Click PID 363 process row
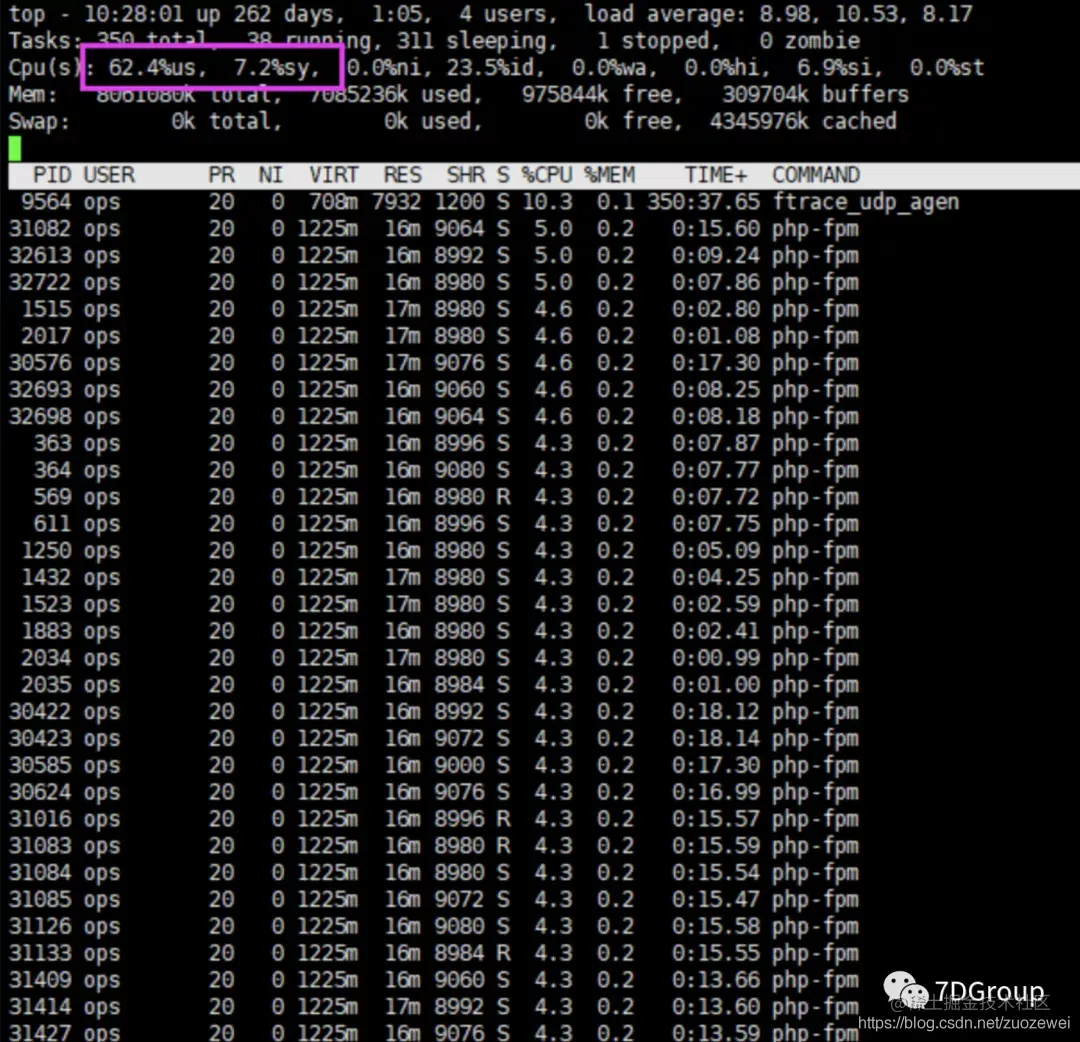Viewport: 1080px width, 1042px height. [x=434, y=444]
